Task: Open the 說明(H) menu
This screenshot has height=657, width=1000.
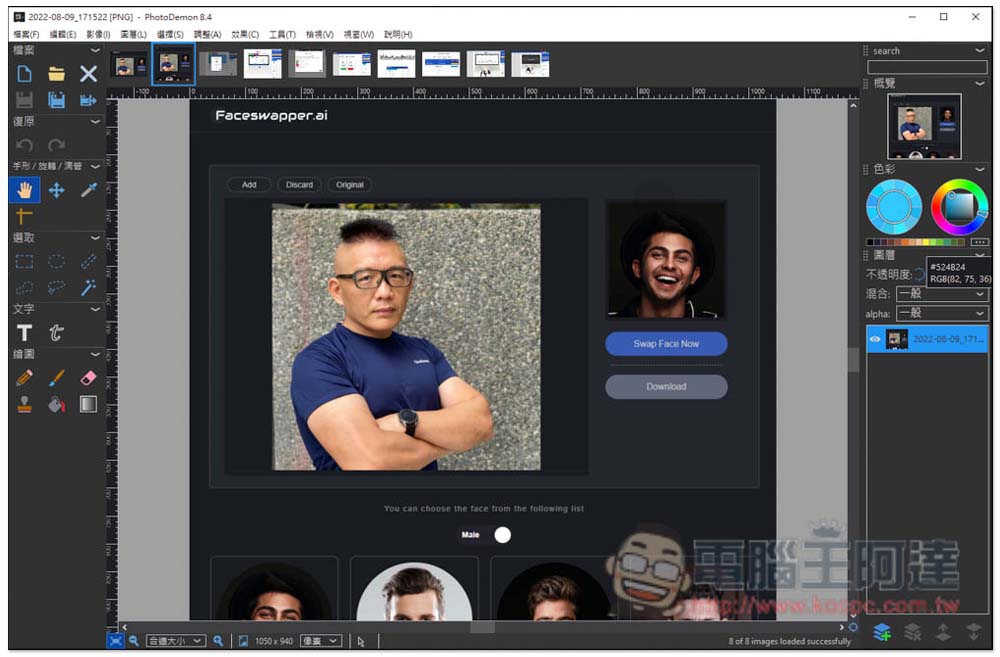Action: coord(398,34)
